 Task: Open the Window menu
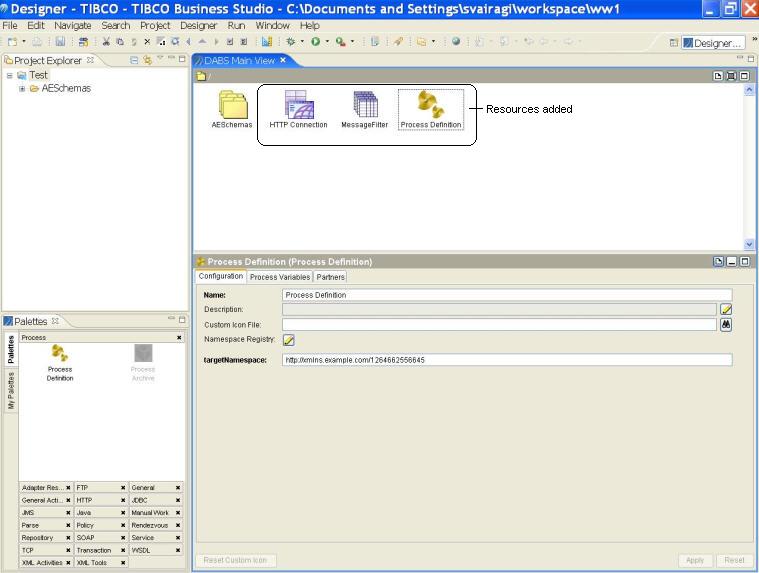tap(273, 25)
